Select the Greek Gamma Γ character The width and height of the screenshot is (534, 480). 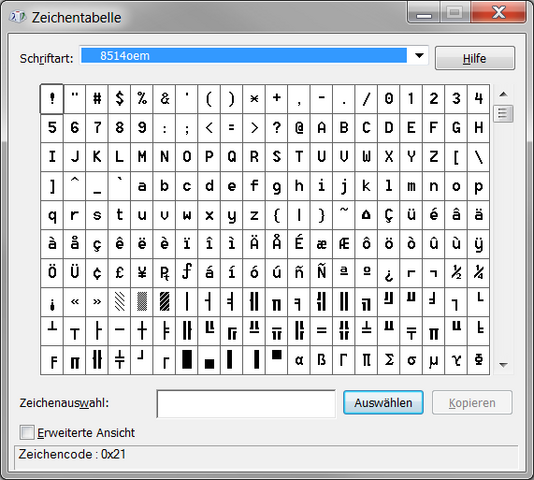pos(344,360)
